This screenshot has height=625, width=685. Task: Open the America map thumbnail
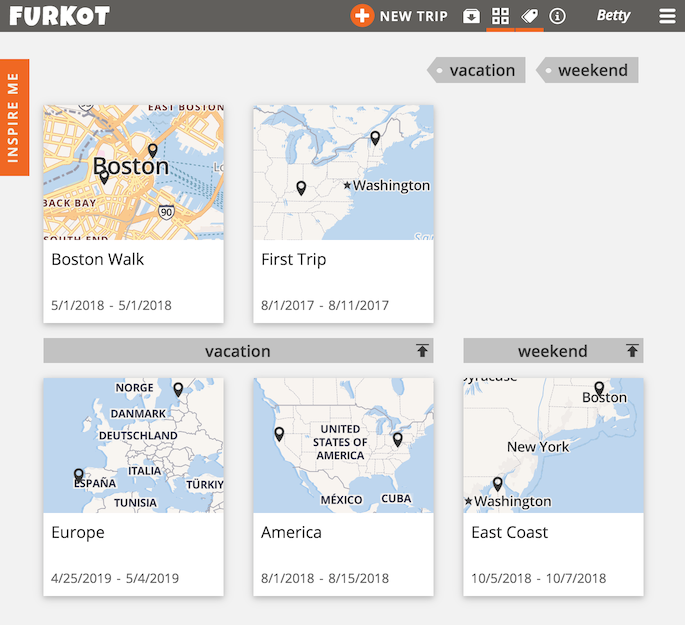point(343,445)
